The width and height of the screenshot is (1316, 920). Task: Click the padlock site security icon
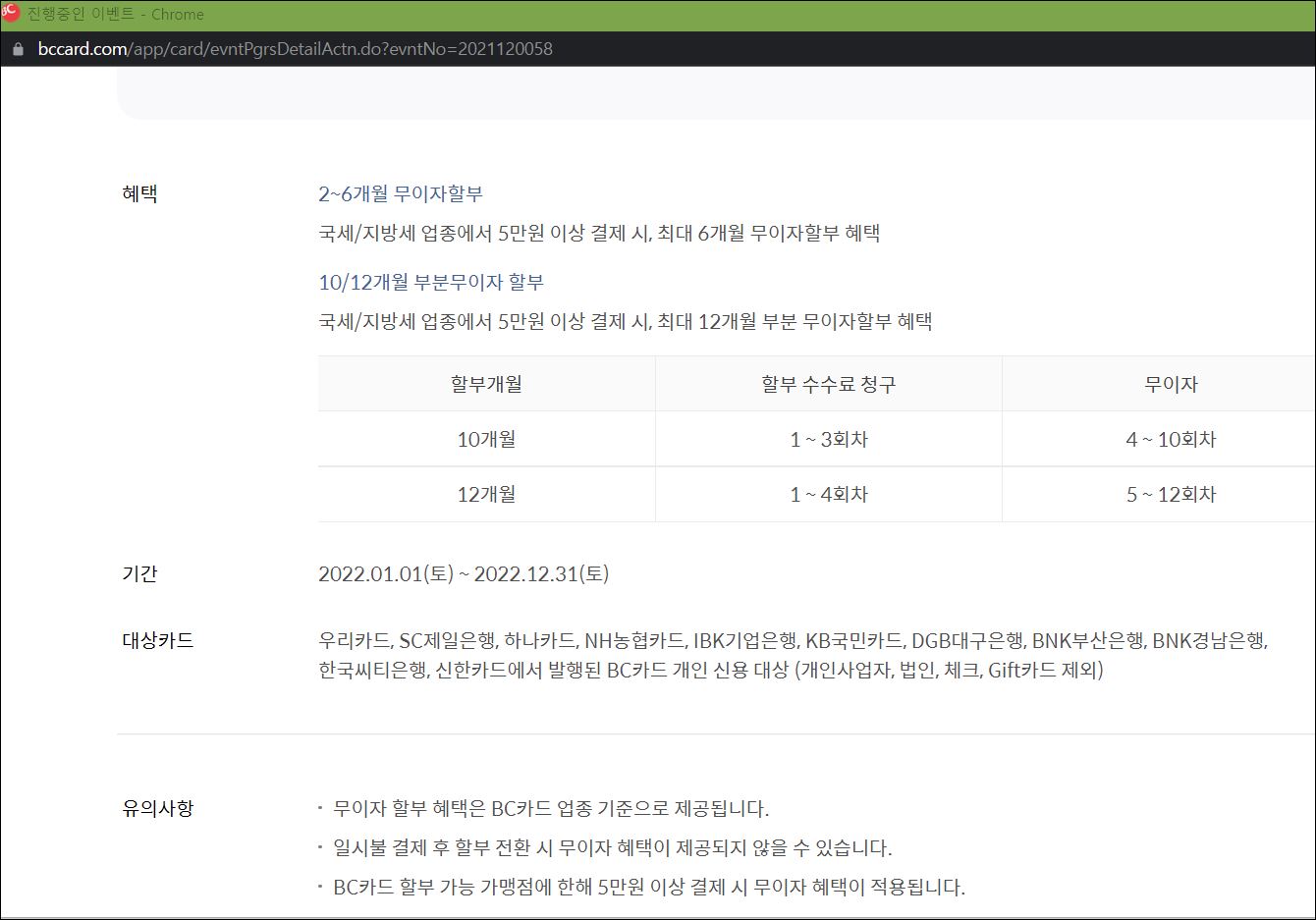tap(17, 49)
